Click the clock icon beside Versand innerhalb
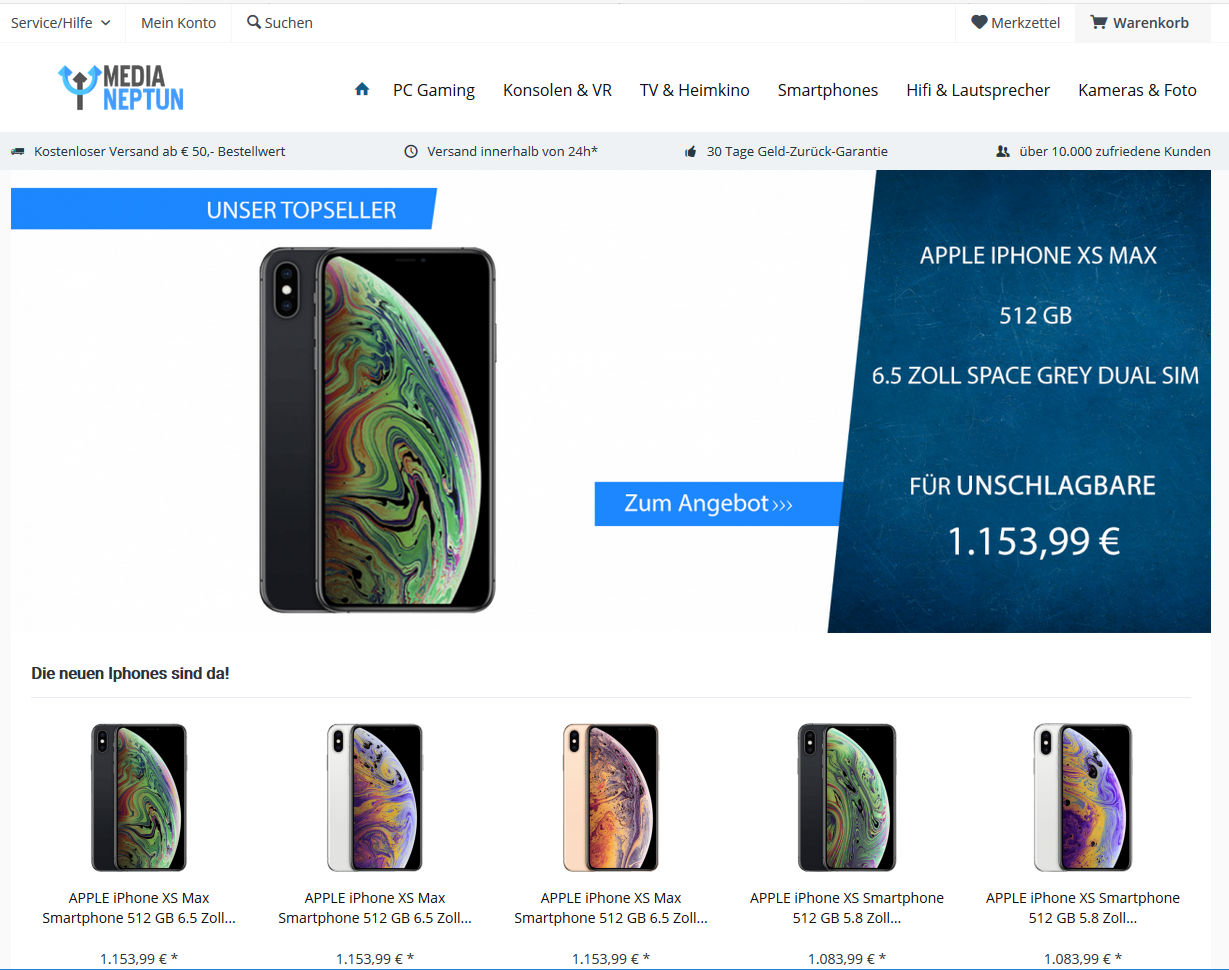Screen dimensions: 1229x970 coord(410,152)
